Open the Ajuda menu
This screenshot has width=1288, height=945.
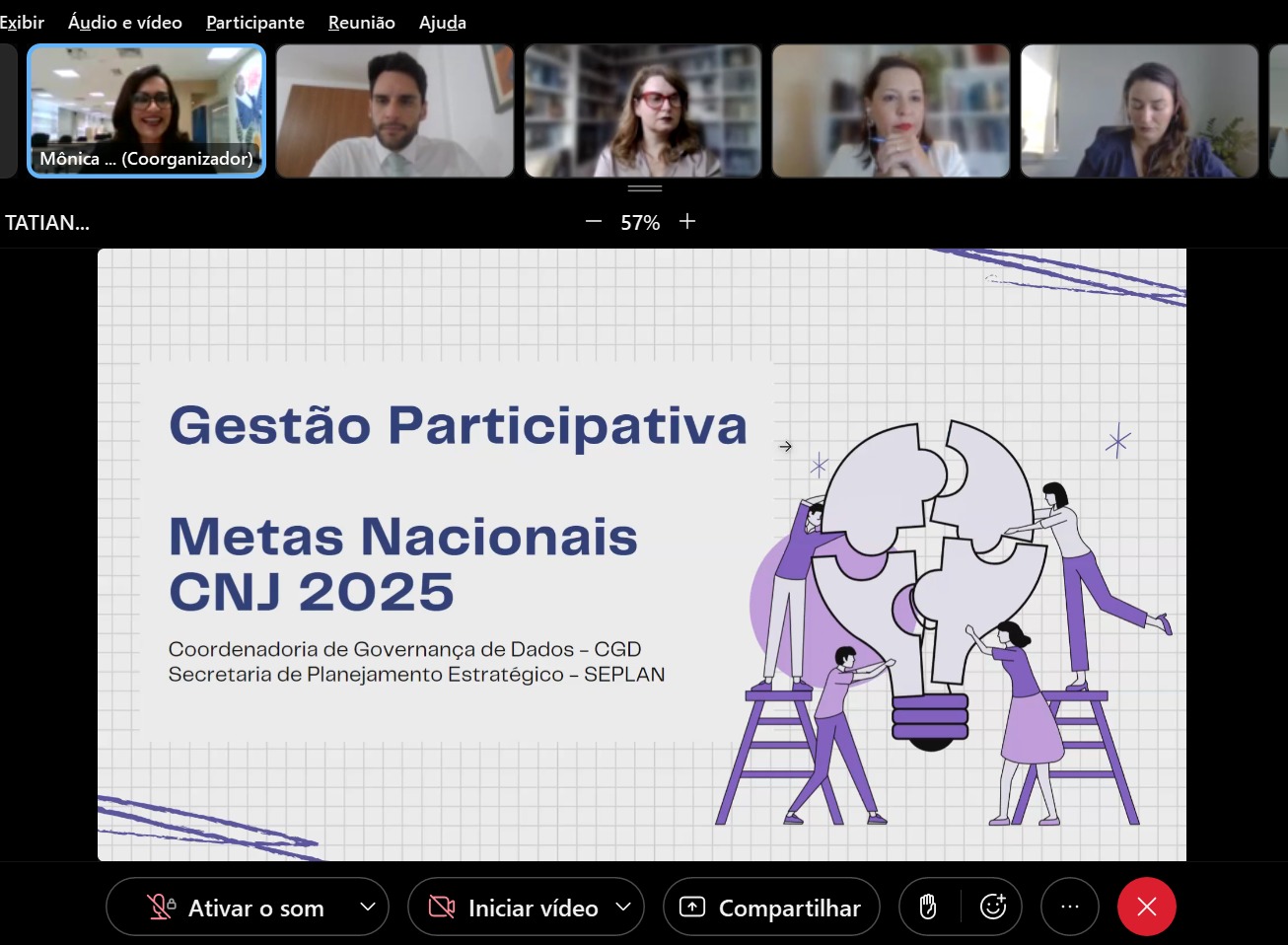[443, 22]
